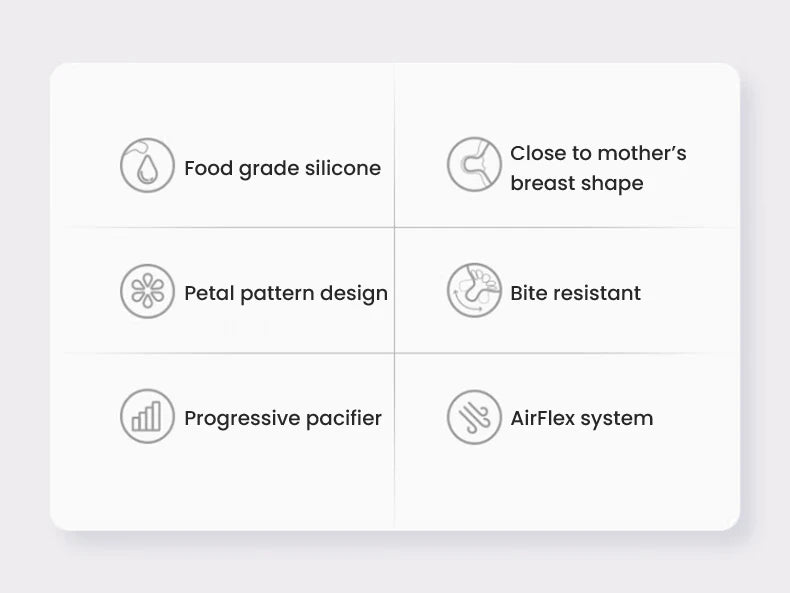The height and width of the screenshot is (593, 790).
Task: Click the divider line below Food grade silicone
Action: [229, 227]
